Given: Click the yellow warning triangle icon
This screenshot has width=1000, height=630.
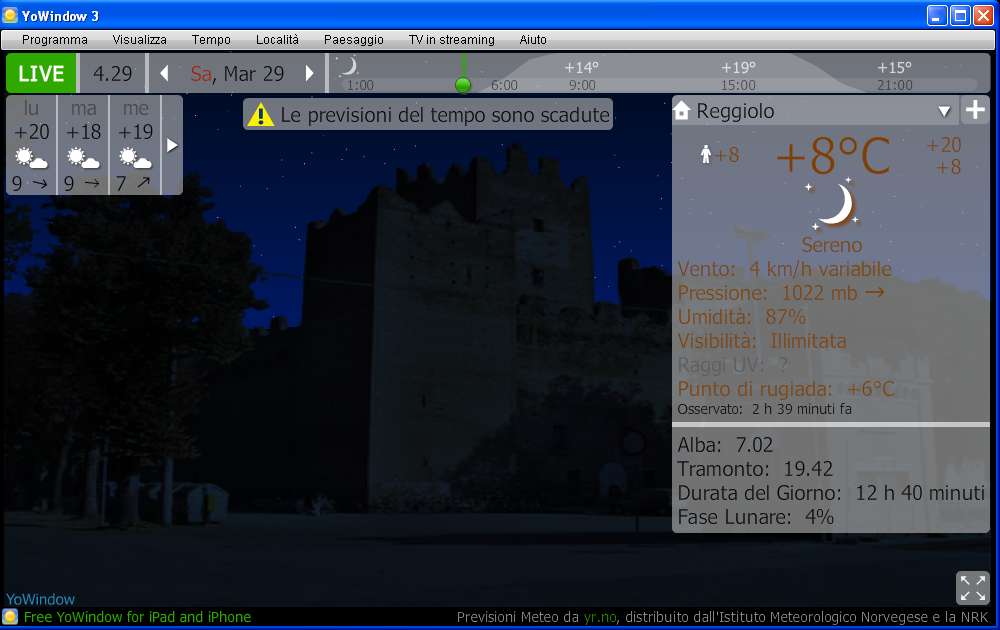Looking at the screenshot, I should click(x=261, y=115).
